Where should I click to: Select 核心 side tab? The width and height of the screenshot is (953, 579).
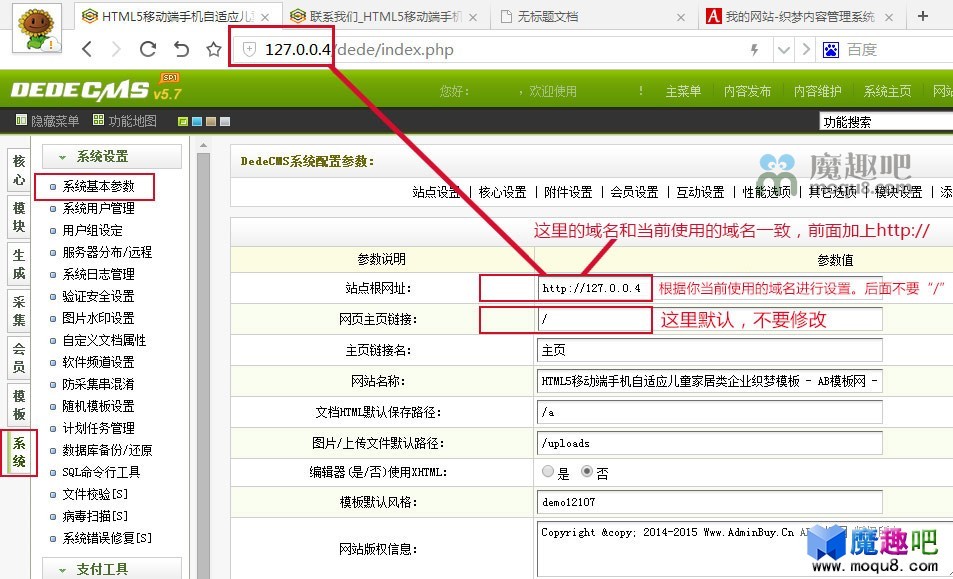click(19, 170)
